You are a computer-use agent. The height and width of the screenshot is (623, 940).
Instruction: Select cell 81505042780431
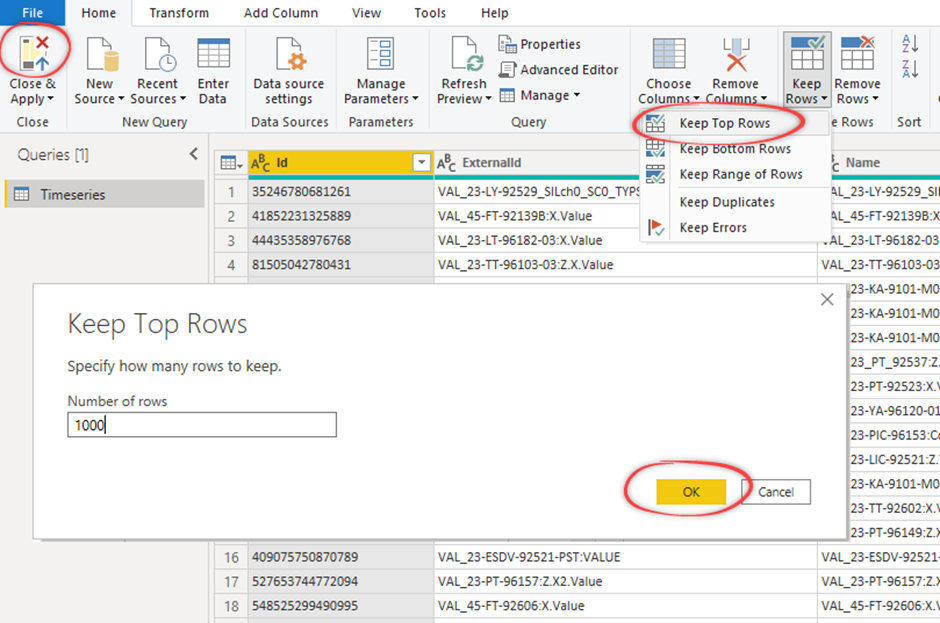[x=341, y=265]
